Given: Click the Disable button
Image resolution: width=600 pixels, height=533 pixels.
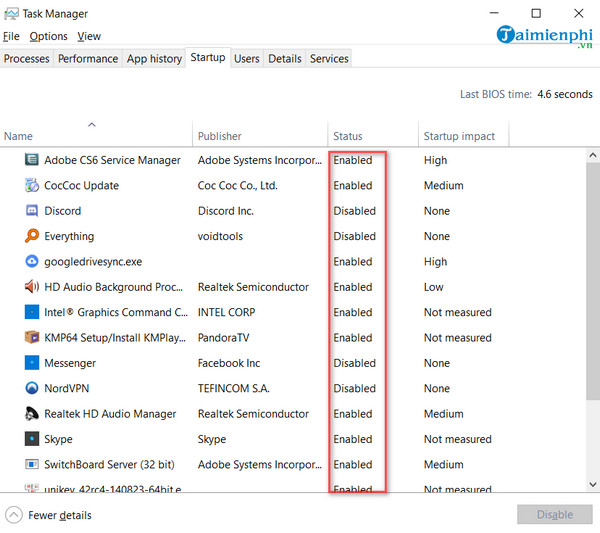Looking at the screenshot, I should coord(554,514).
